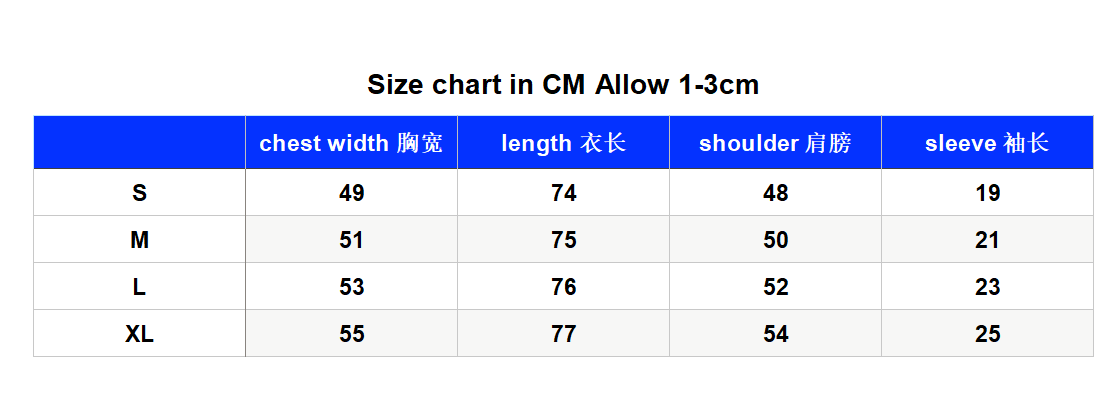Select length value 75 for size M
1116x398 pixels.
(x=564, y=240)
